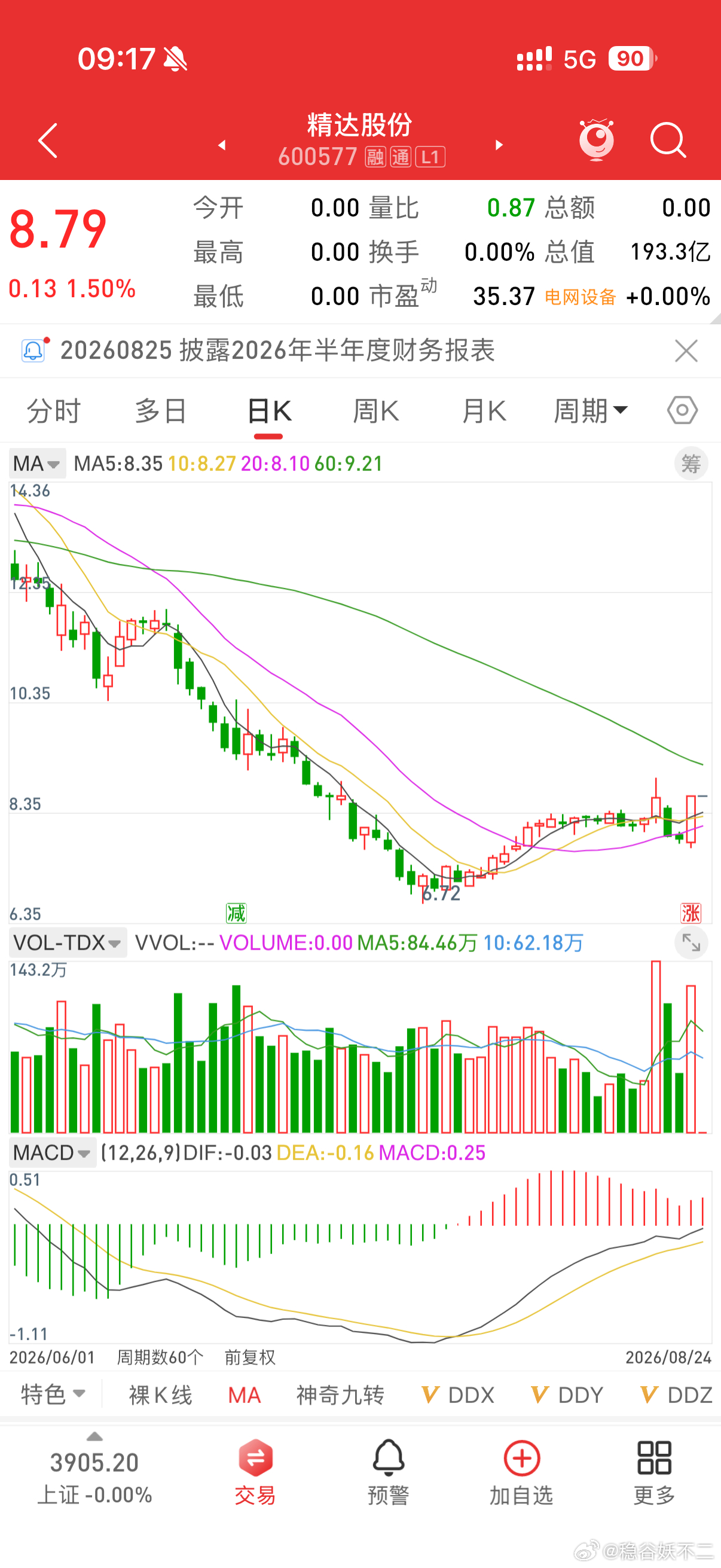Image resolution: width=721 pixels, height=1568 pixels.
Task: Tap 周期数60个 period count
Action: pos(160,1357)
